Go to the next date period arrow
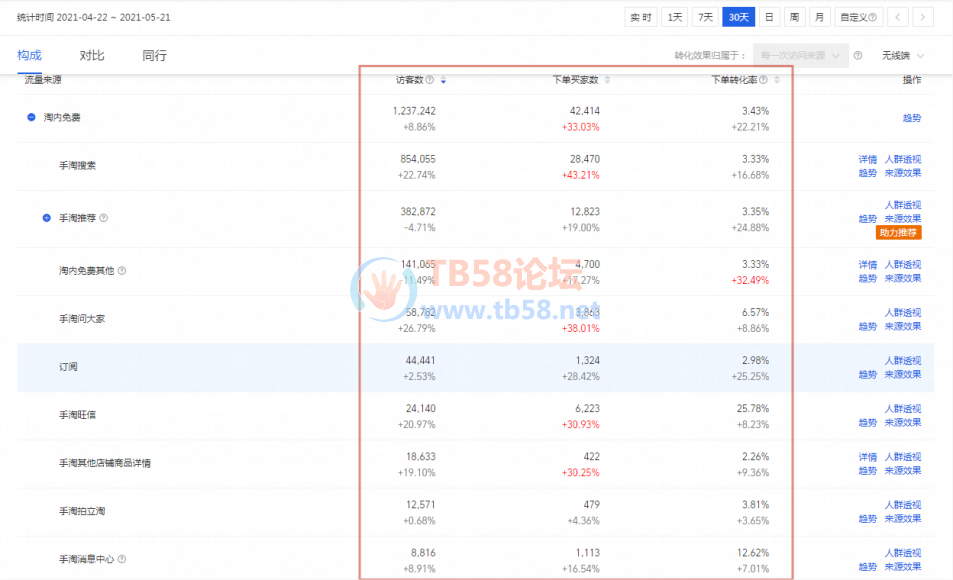Screen dimensions: 953x580 click(x=922, y=17)
